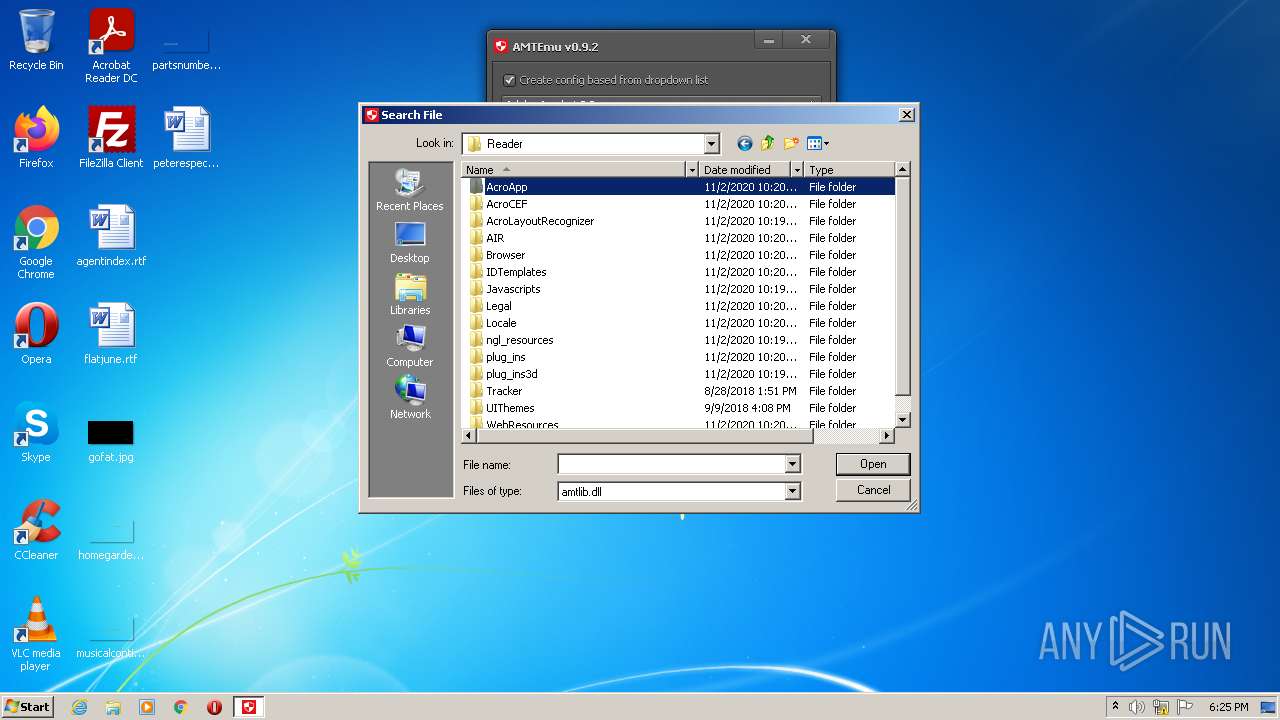The height and width of the screenshot is (720, 1280).
Task: Open CCleaner desktop shortcut
Action: pos(36,529)
